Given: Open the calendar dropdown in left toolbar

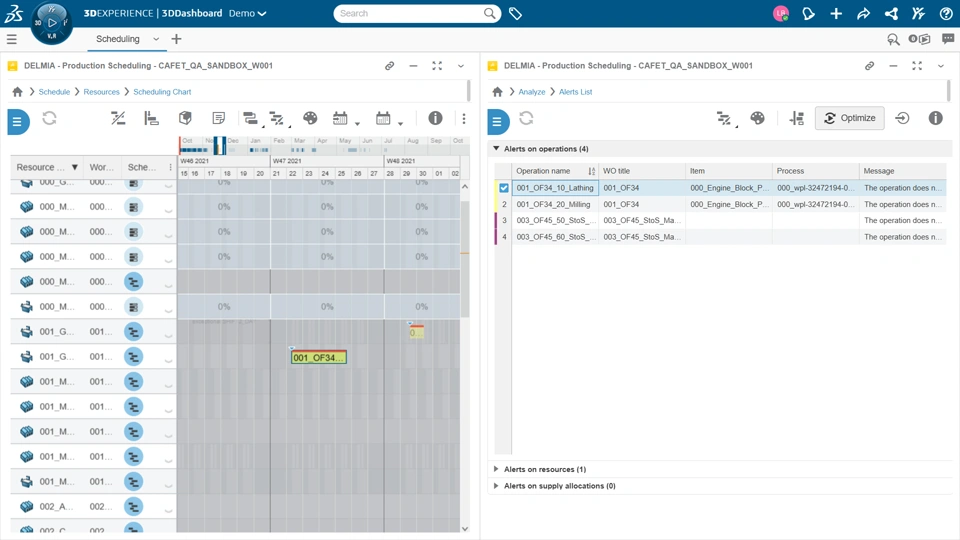Looking at the screenshot, I should [388, 119].
